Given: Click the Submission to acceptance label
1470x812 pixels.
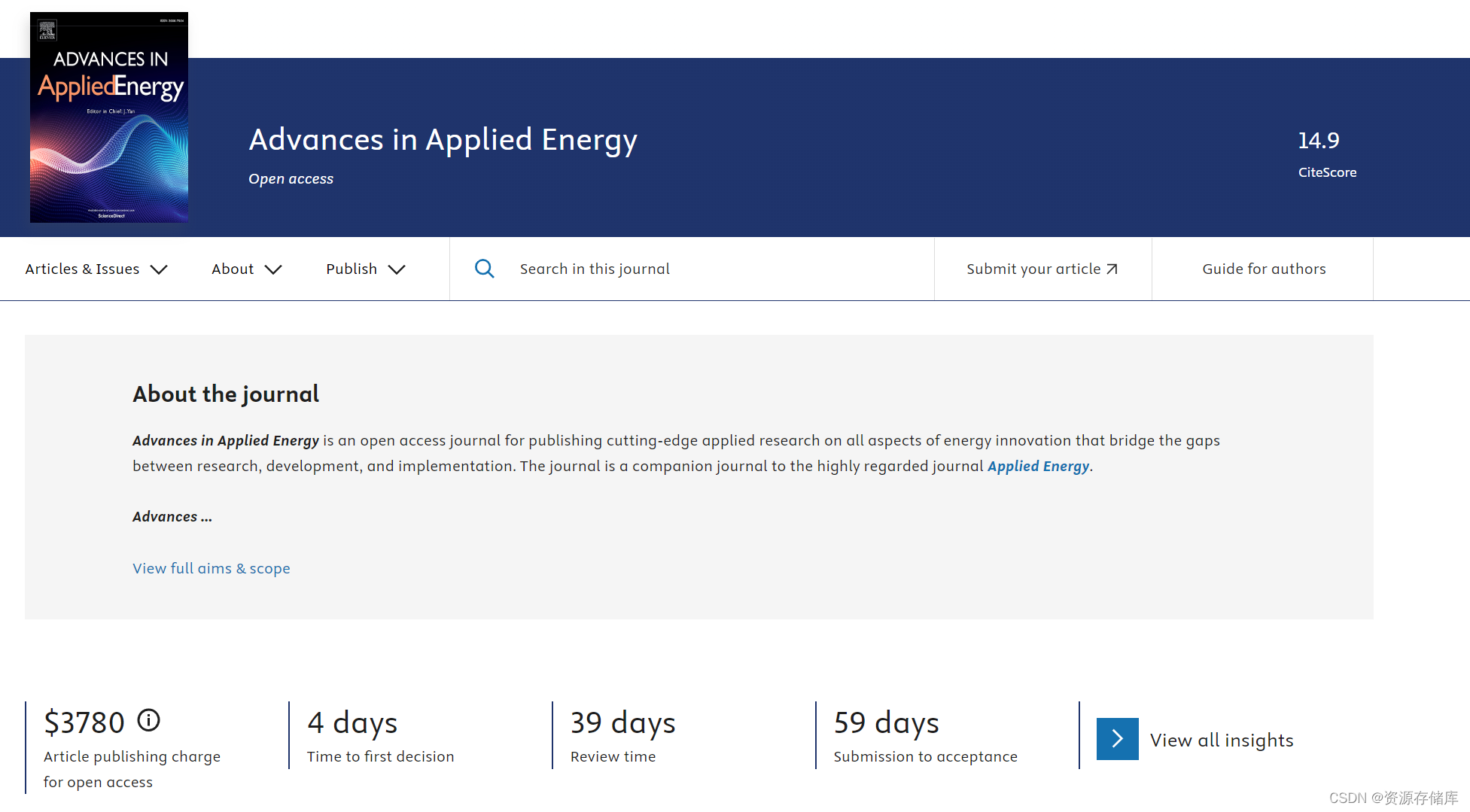Looking at the screenshot, I should pyautogui.click(x=925, y=757).
